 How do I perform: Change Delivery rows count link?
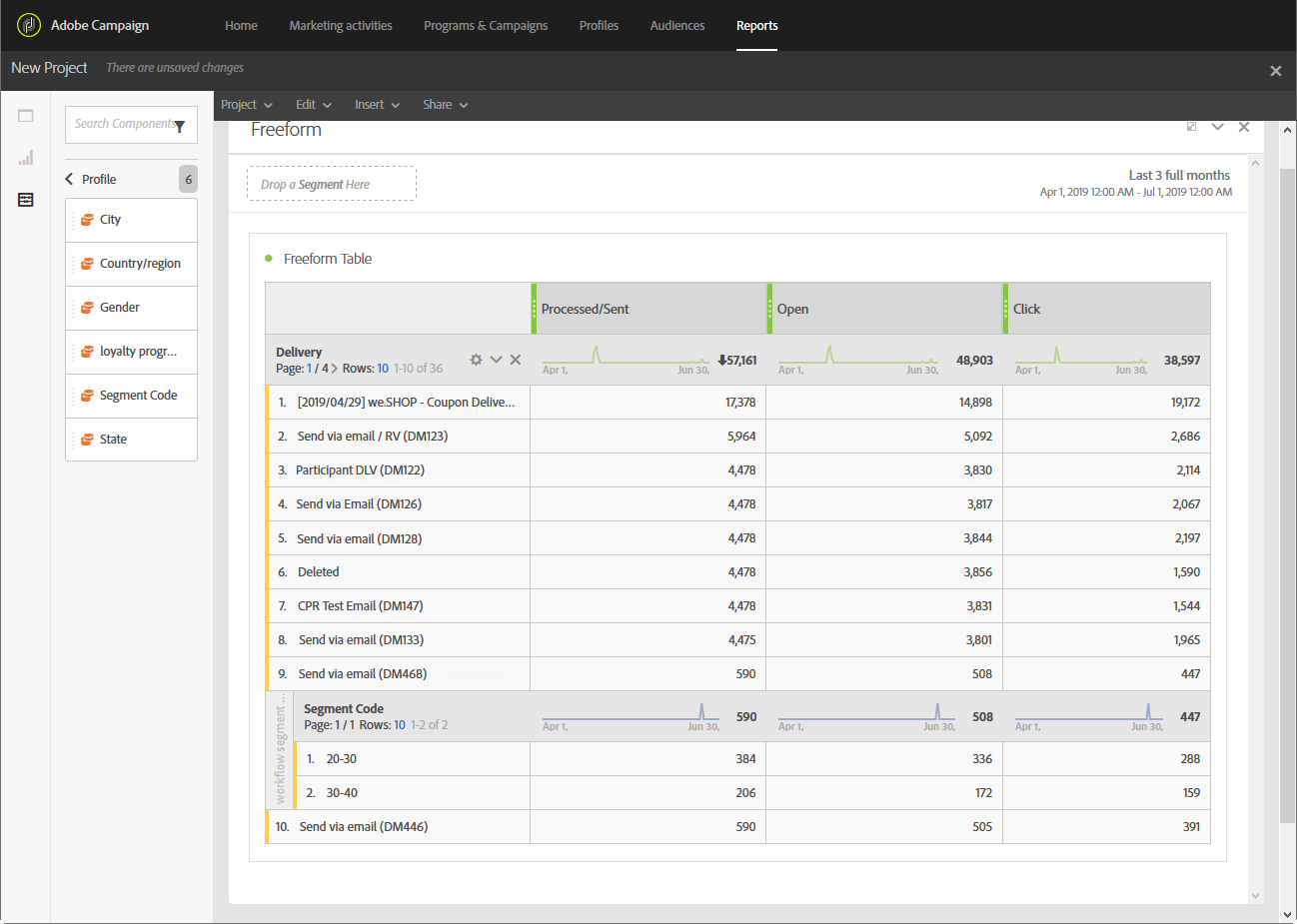coord(383,369)
